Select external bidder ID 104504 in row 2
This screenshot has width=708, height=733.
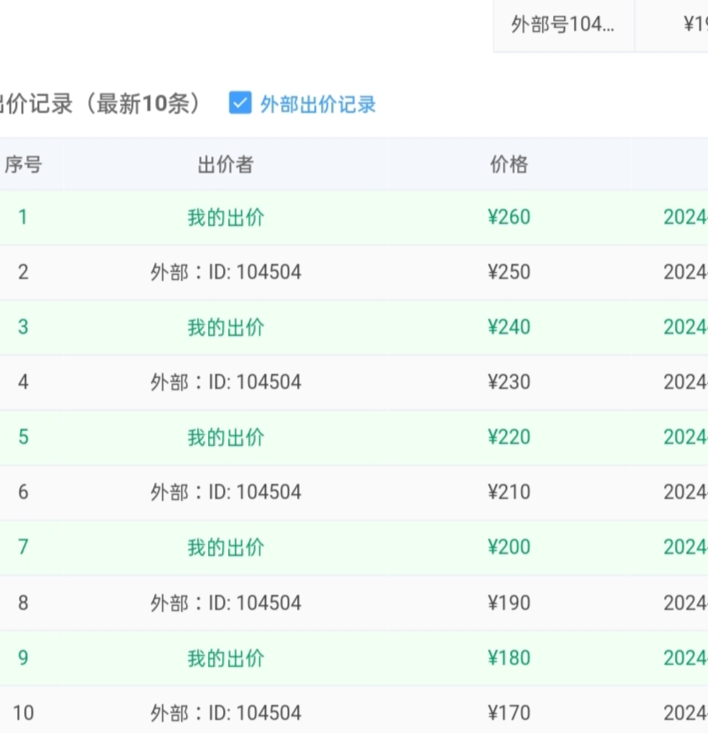point(225,272)
